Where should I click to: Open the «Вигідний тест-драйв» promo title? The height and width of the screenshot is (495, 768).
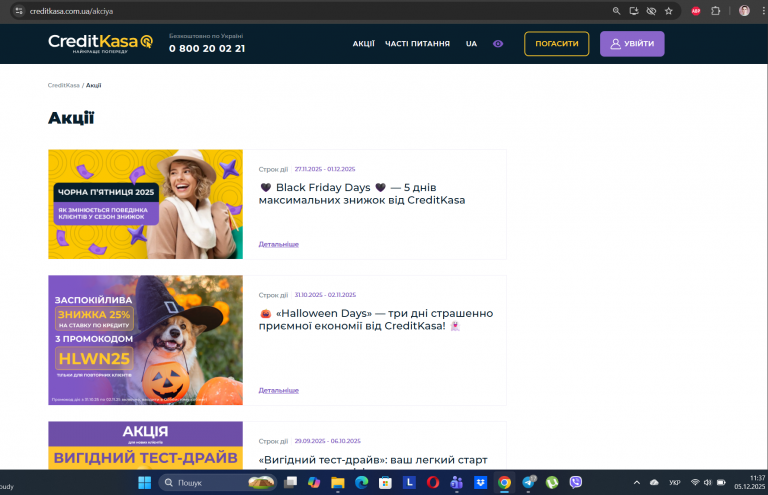373,460
